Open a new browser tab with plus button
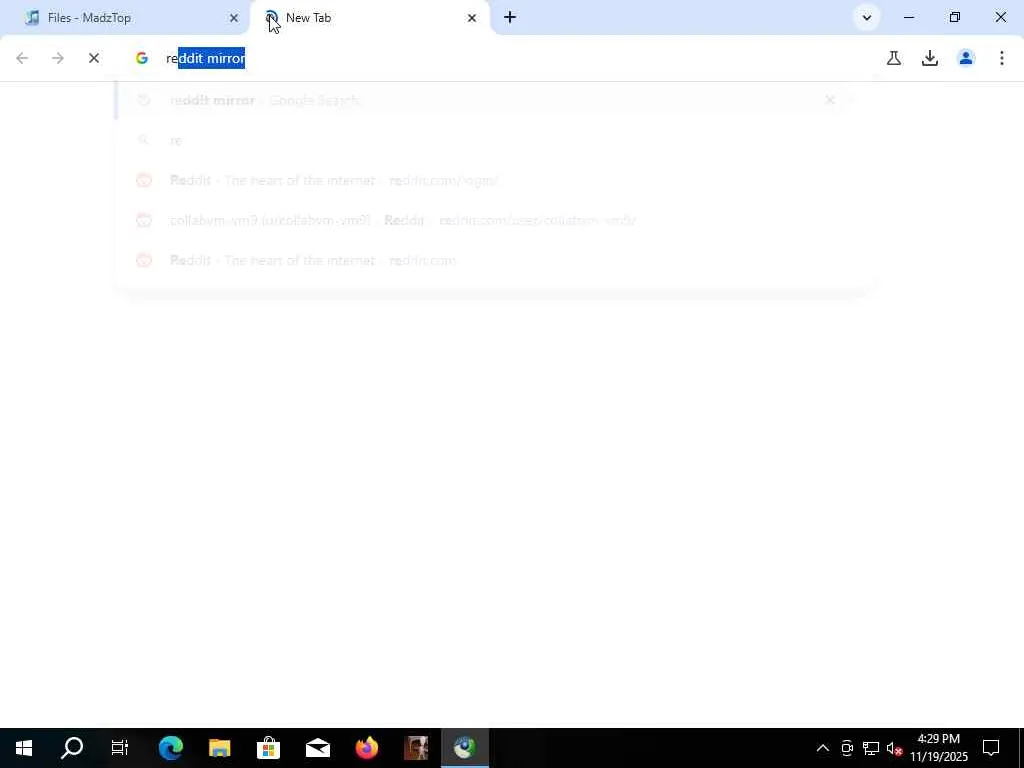 (x=510, y=18)
